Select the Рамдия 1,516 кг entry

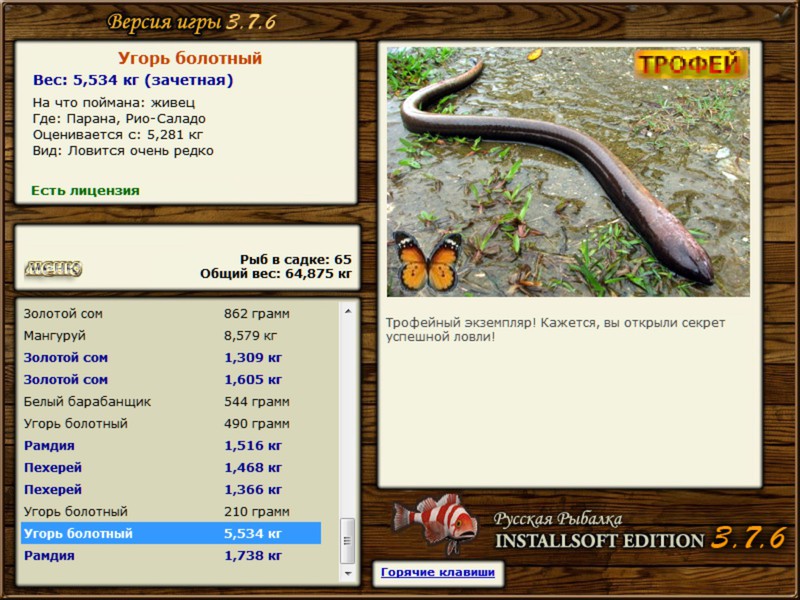click(171, 445)
